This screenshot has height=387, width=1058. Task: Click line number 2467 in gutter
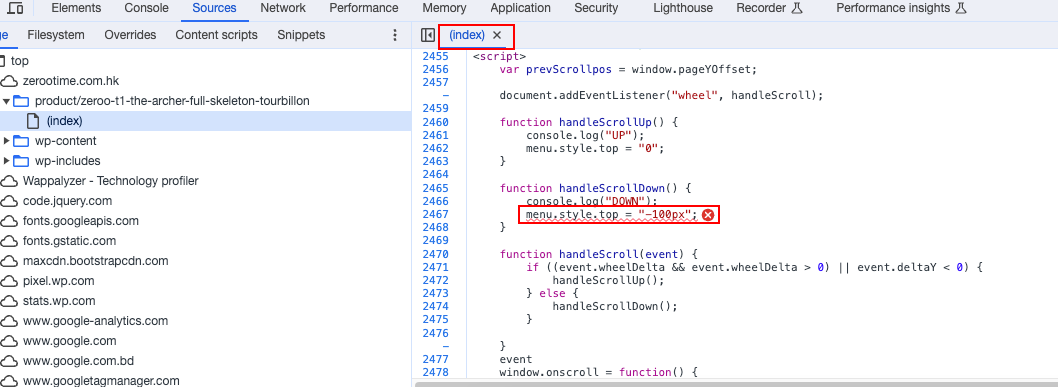(435, 214)
